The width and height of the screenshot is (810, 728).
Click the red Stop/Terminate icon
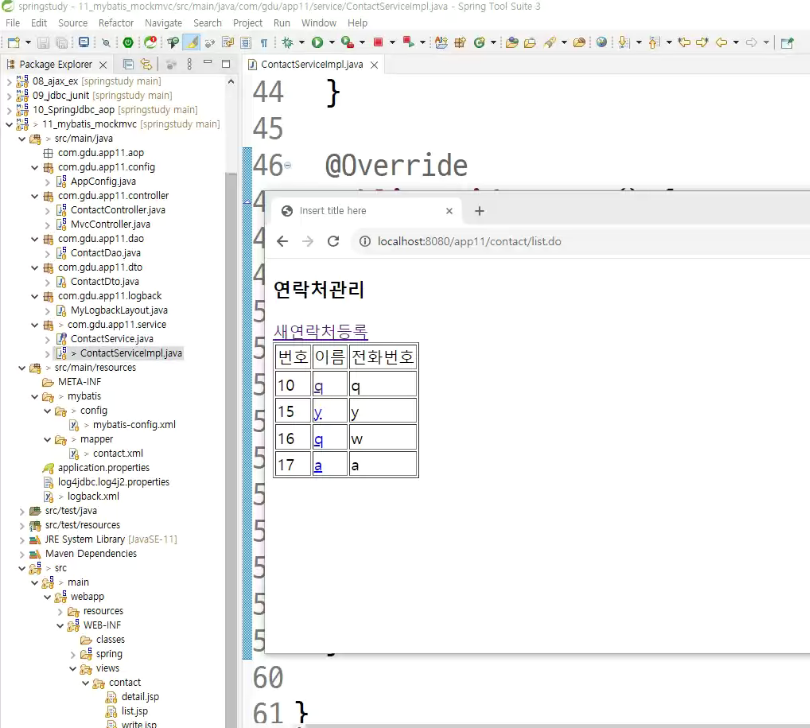pos(378,42)
